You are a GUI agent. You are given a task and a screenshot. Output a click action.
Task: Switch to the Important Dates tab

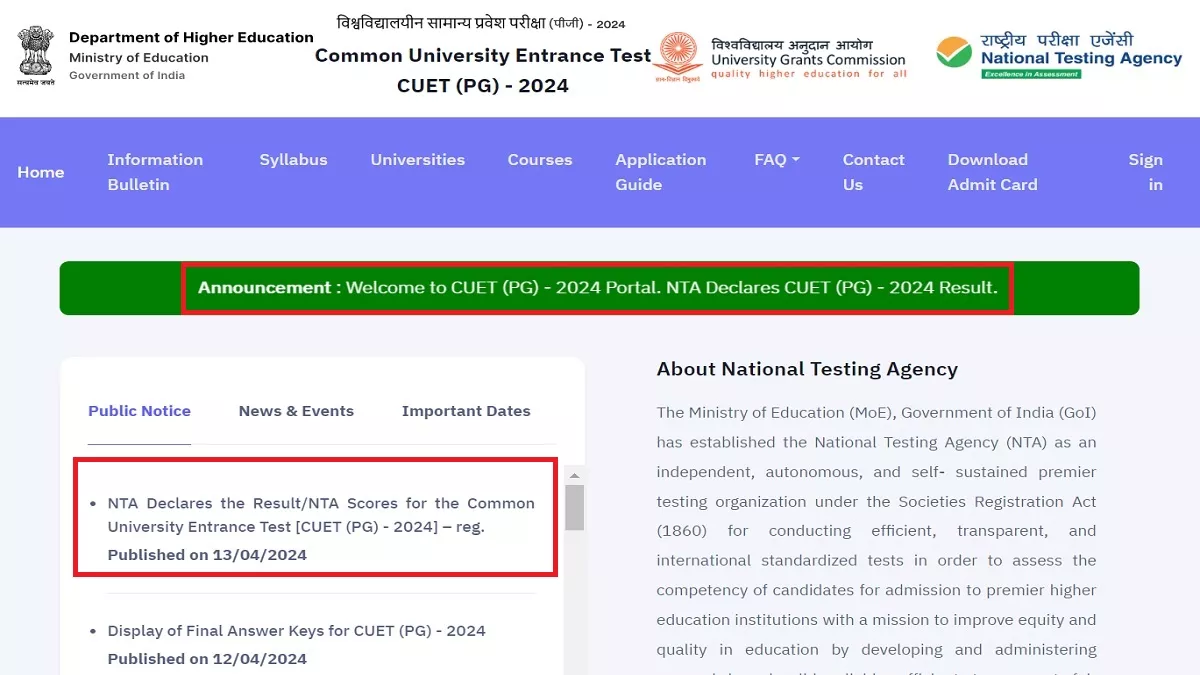[x=466, y=411]
